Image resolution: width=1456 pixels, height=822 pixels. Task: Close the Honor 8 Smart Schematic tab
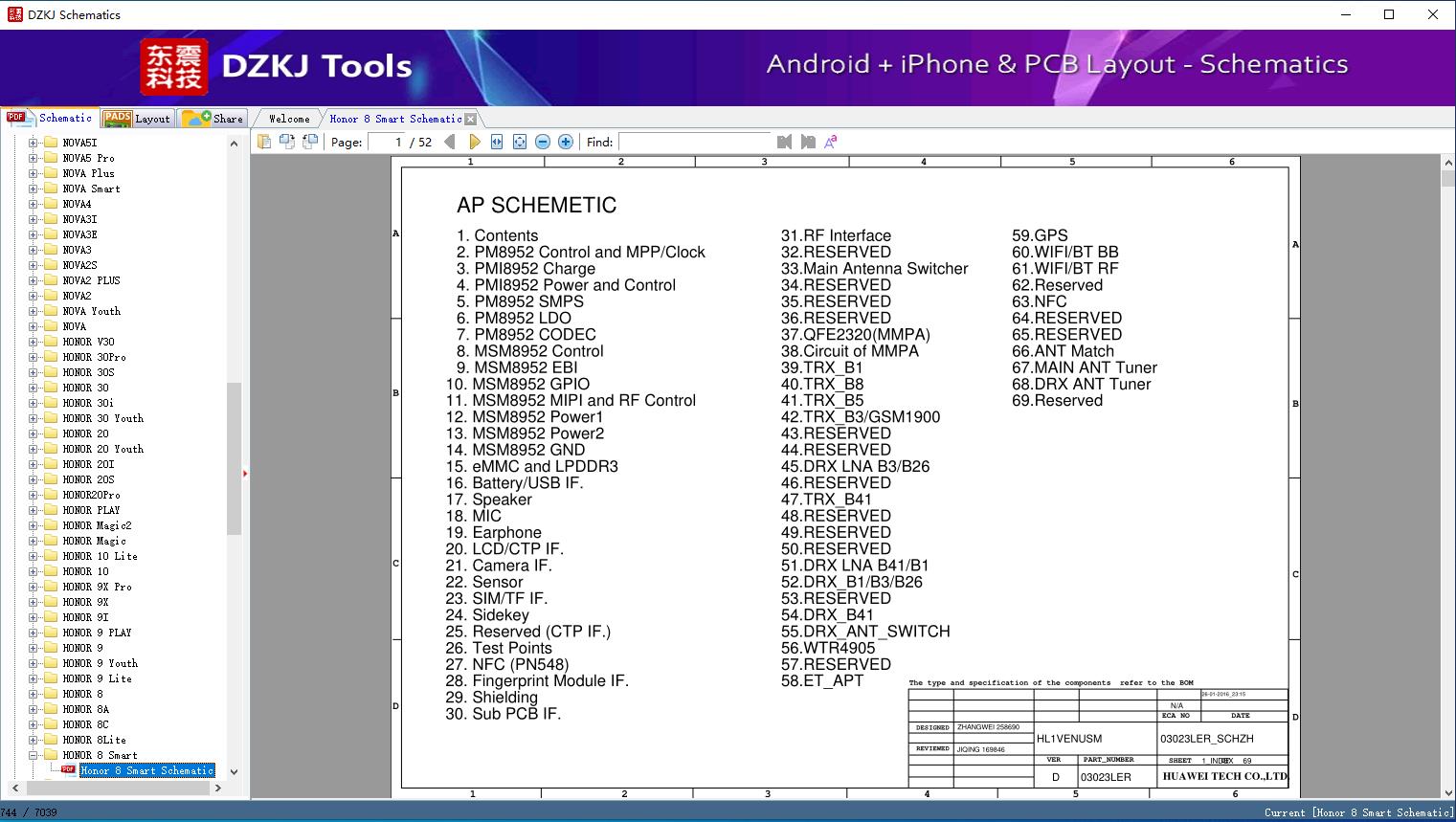click(470, 120)
